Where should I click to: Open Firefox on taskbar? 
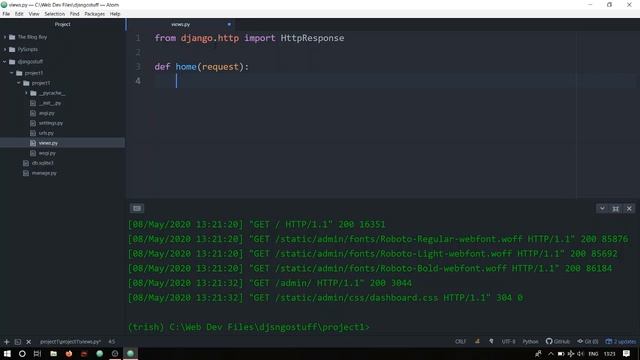(69, 353)
